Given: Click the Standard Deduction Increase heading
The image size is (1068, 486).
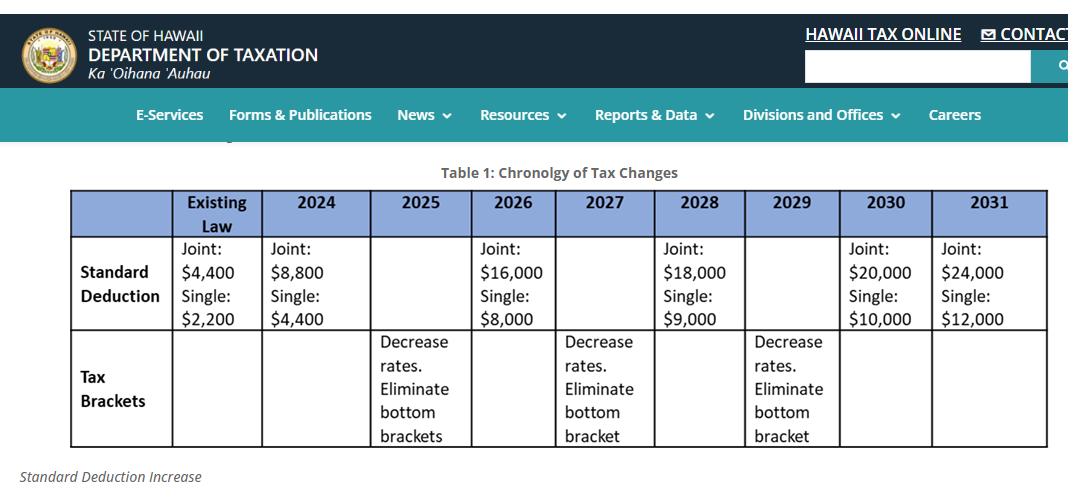Looking at the screenshot, I should tap(111, 477).
